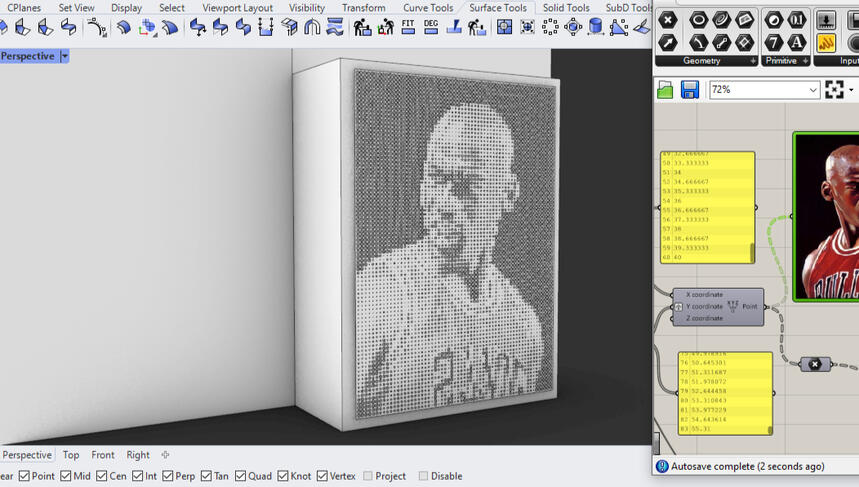Select the upper yellow number panel
Screen dimensions: 859x487
point(707,208)
